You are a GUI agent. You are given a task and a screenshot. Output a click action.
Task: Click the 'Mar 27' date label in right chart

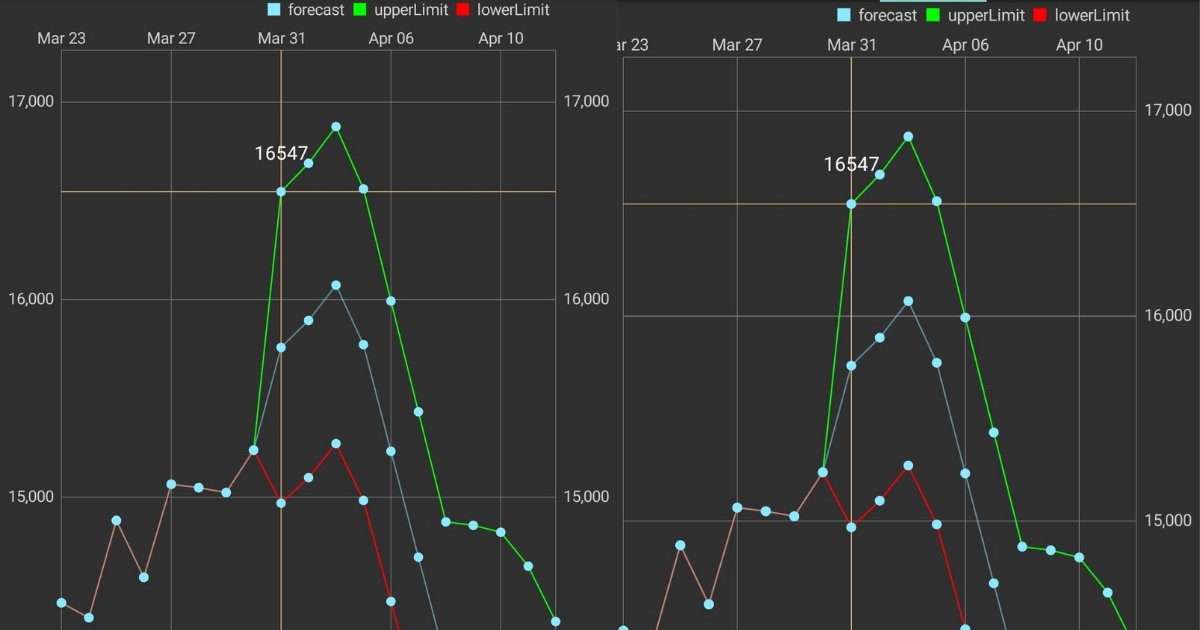pos(737,45)
